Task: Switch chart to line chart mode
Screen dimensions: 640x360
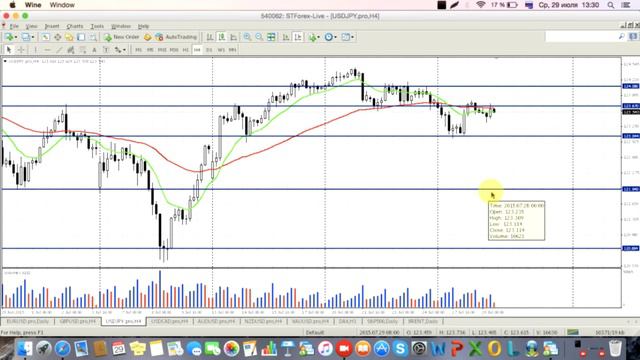Action: [x=233, y=37]
